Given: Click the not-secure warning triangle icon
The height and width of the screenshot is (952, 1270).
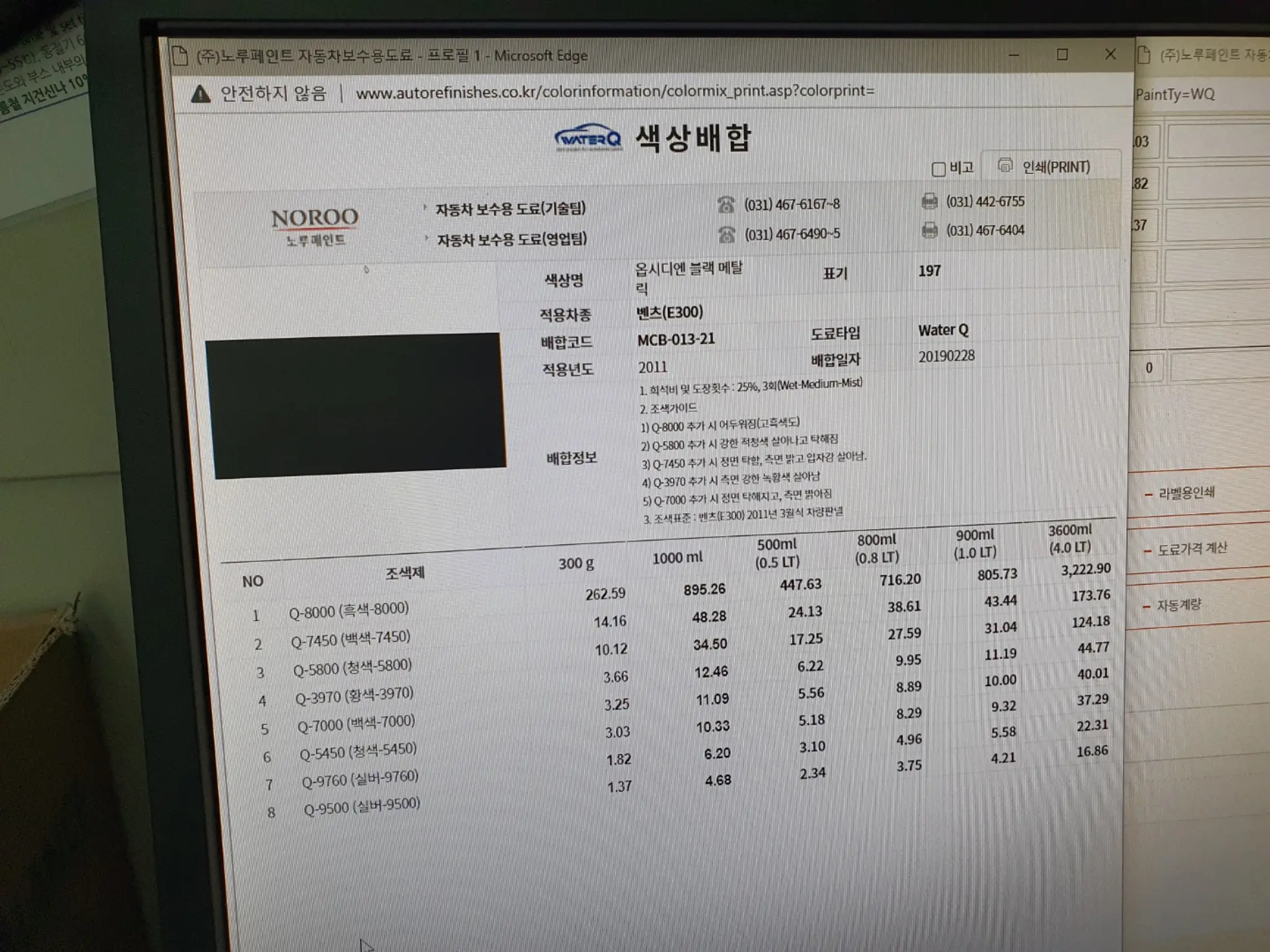Looking at the screenshot, I should (x=200, y=94).
